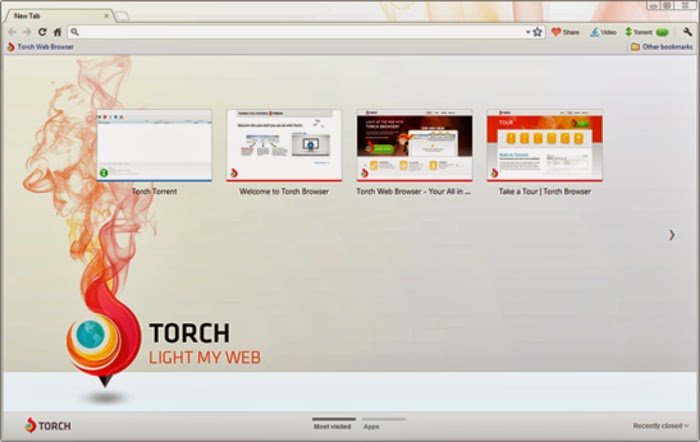
Task: Open the Take a Tour thumbnail
Action: [x=545, y=146]
